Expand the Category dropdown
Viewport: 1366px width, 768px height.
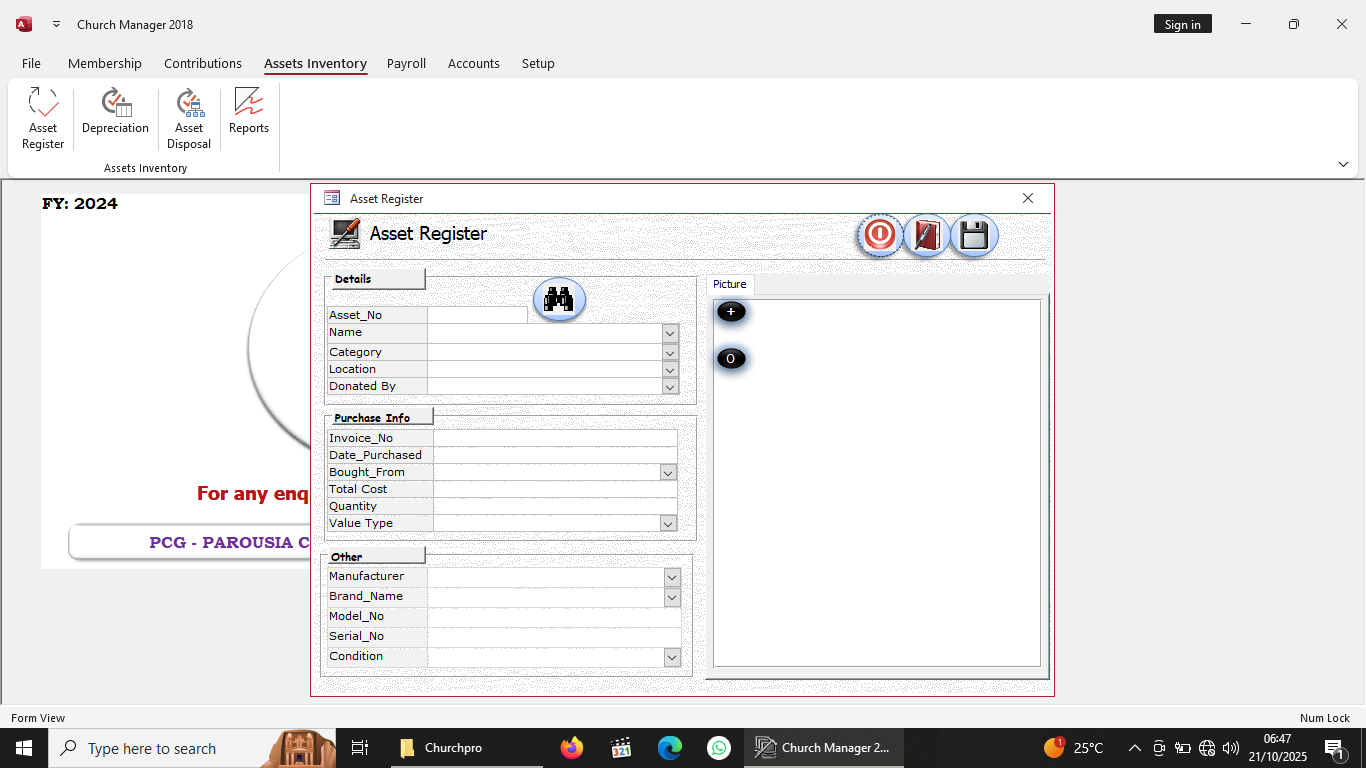pyautogui.click(x=670, y=352)
